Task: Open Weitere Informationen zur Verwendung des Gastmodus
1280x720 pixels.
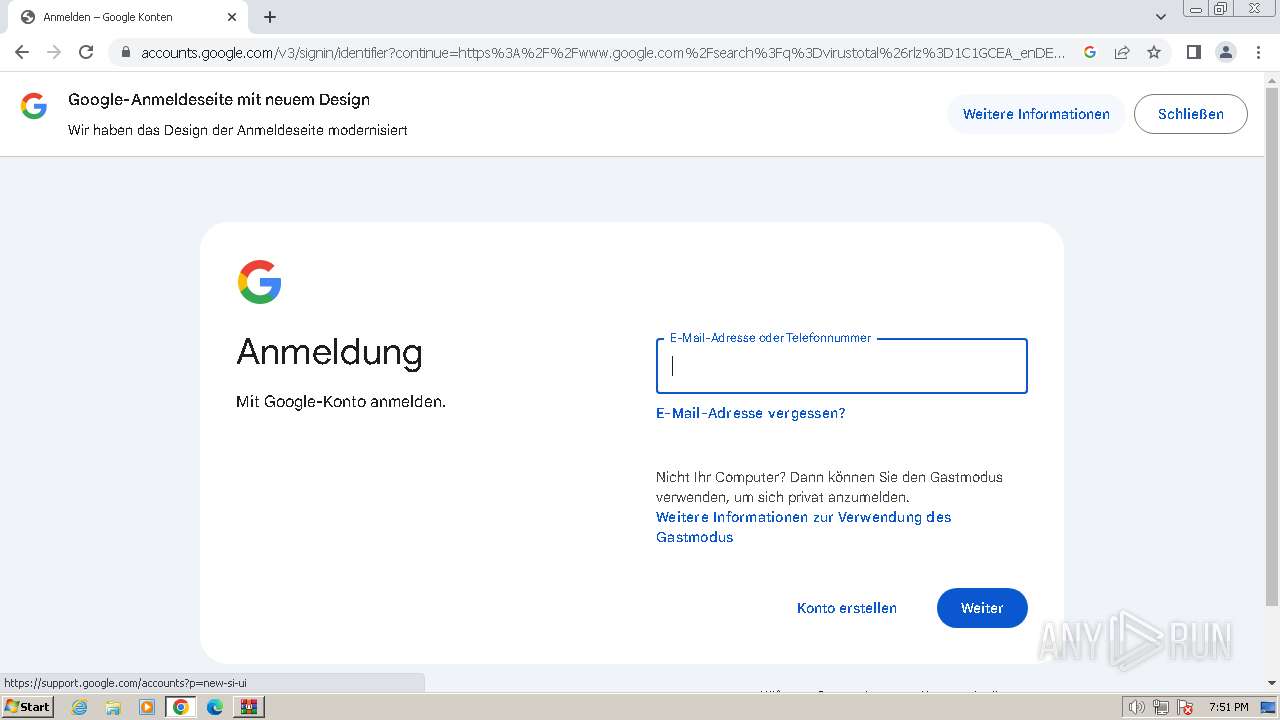Action: pos(804,527)
